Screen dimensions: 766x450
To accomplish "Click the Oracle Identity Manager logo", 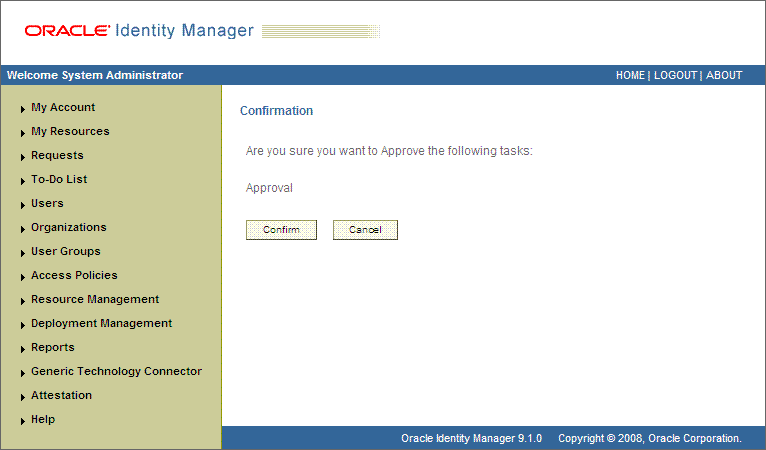I will coord(139,31).
